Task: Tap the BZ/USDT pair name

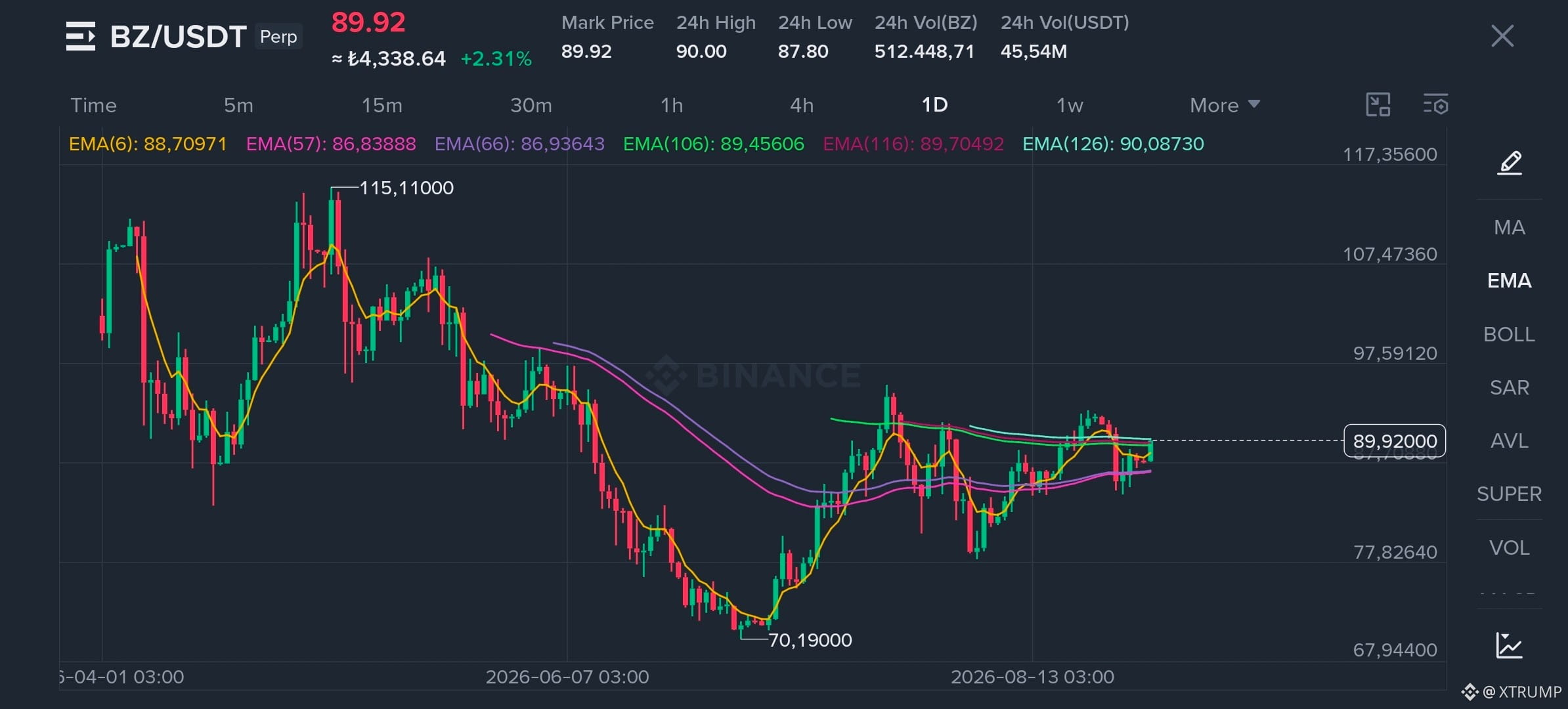Action: (179, 37)
